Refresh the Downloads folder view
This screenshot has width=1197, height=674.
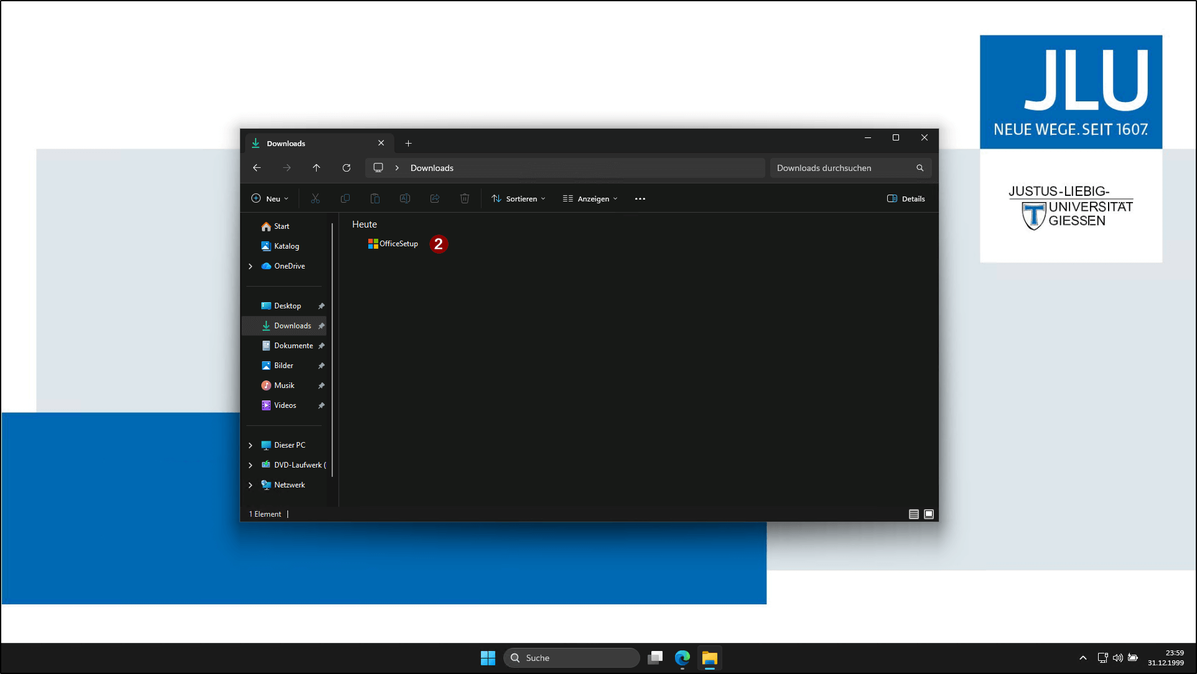coord(347,168)
